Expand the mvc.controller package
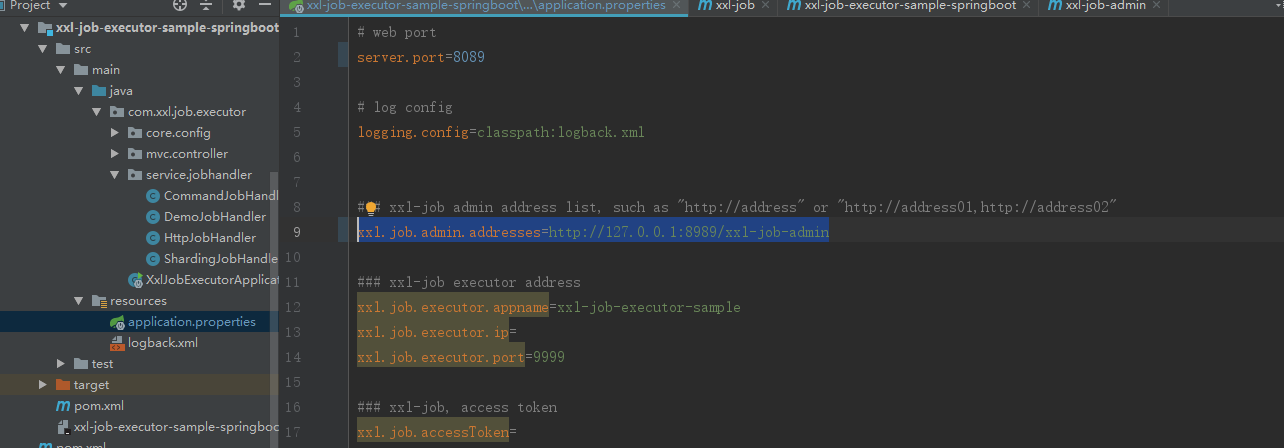This screenshot has height=448, width=1284. [x=115, y=154]
